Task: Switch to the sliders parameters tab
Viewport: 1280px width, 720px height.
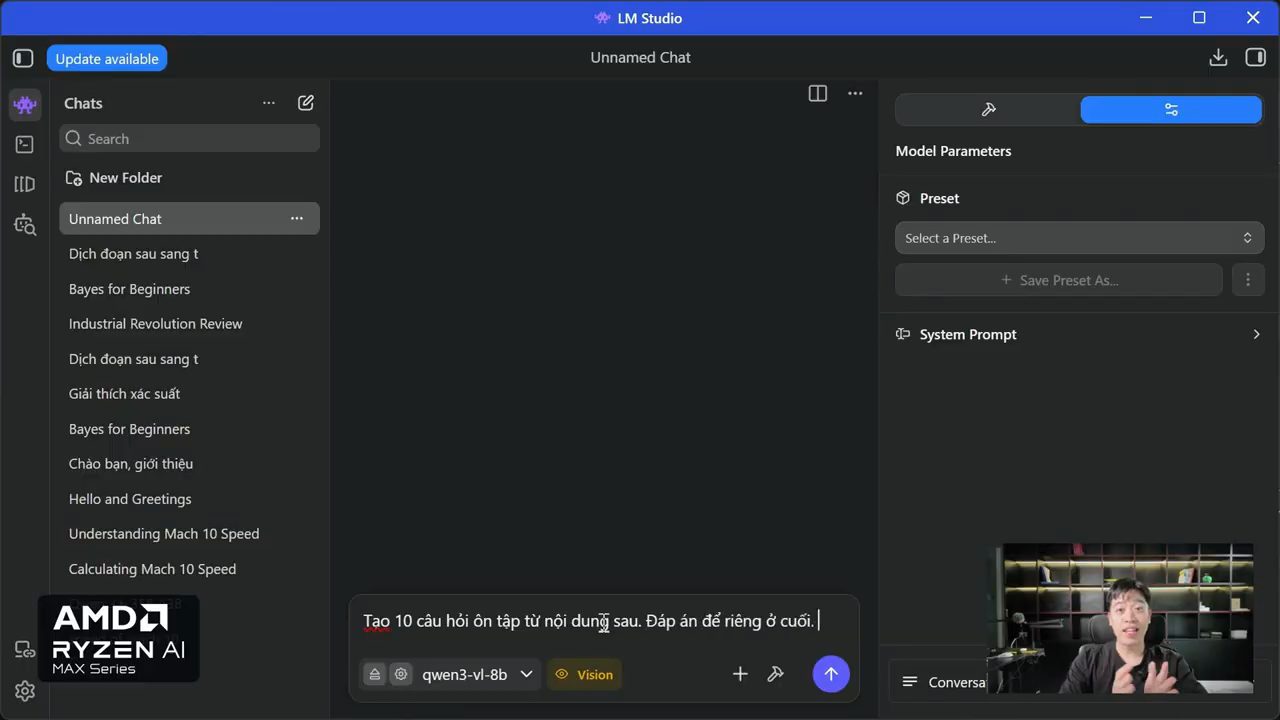Action: 1171,110
